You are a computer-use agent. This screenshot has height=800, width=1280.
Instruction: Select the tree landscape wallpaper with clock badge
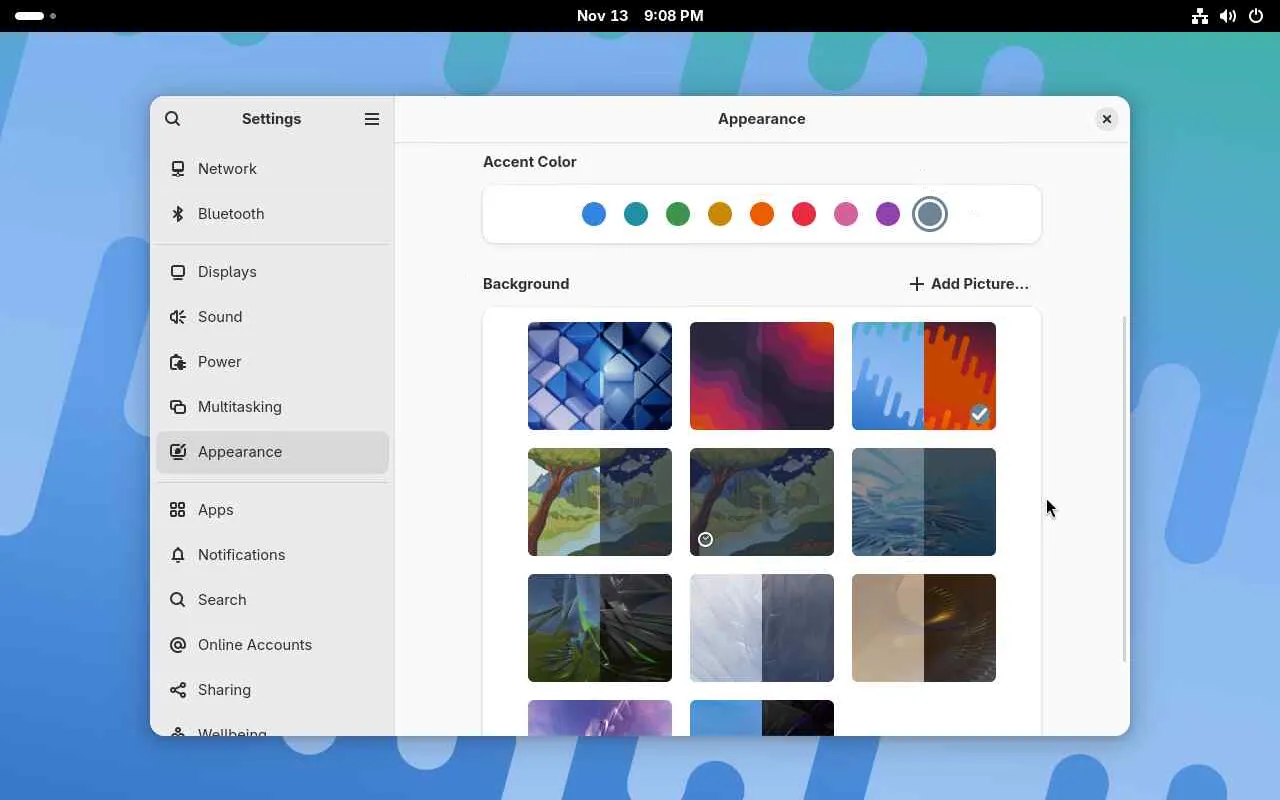tap(762, 502)
